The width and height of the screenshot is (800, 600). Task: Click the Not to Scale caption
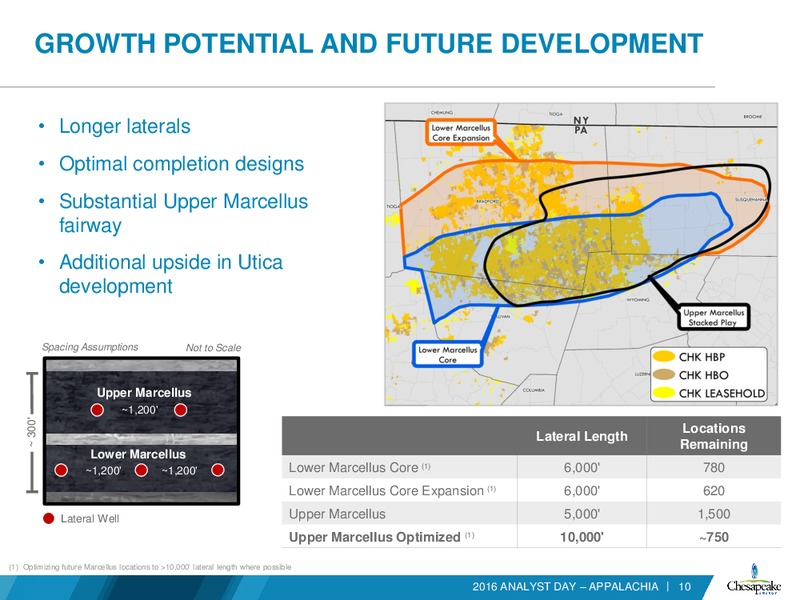tap(213, 347)
